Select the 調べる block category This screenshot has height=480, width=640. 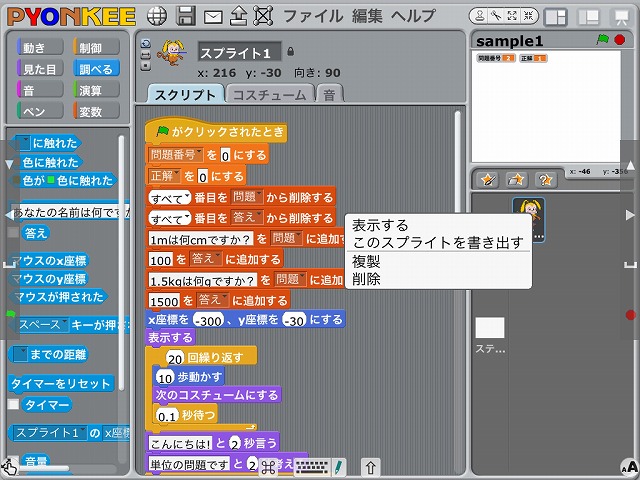click(x=96, y=69)
